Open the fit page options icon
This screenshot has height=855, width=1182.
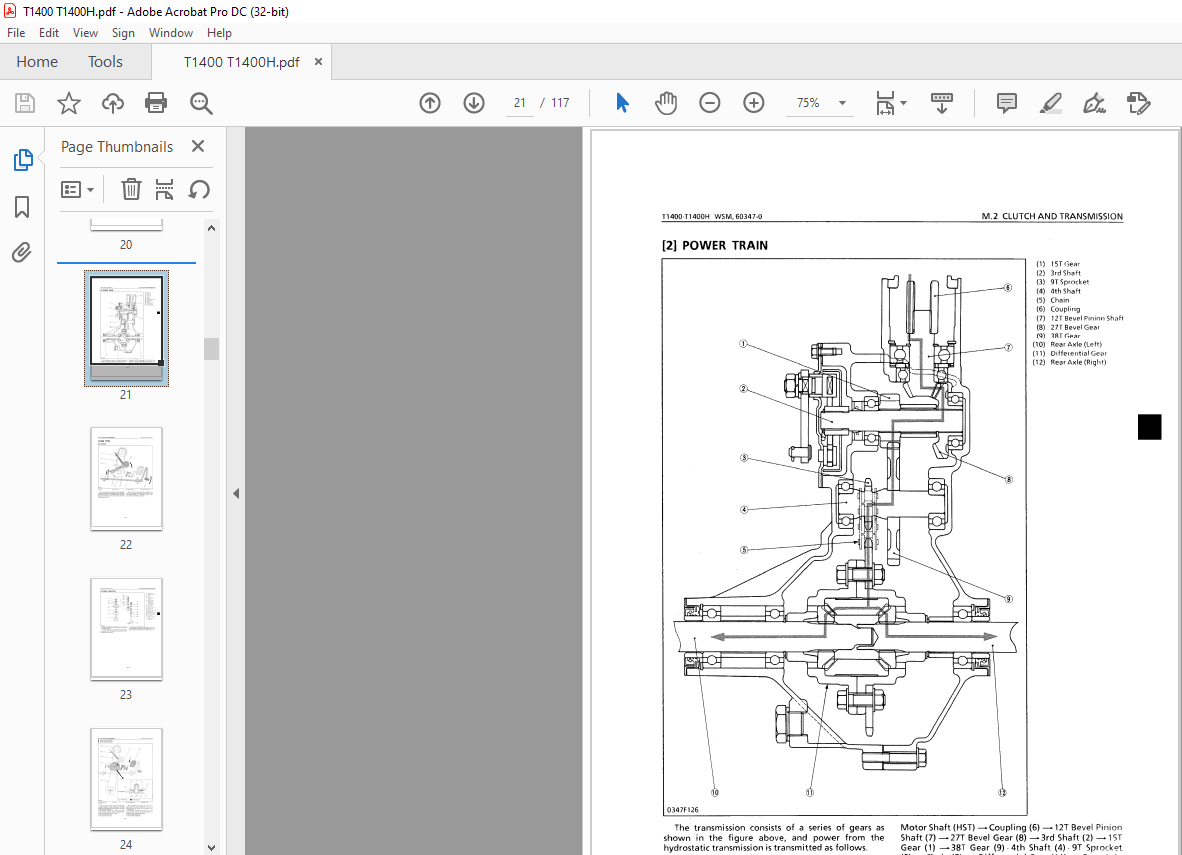click(x=885, y=103)
